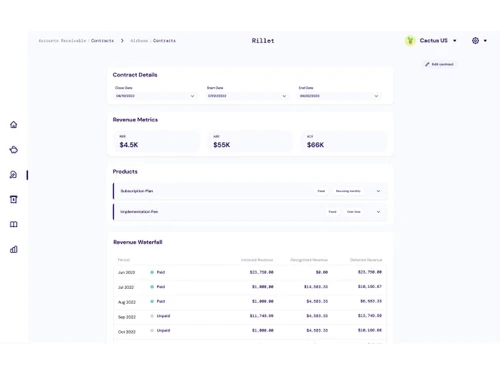The image size is (500, 375).
Task: Click the Recurring monthly tag on Subscription Plan
Action: (x=348, y=191)
